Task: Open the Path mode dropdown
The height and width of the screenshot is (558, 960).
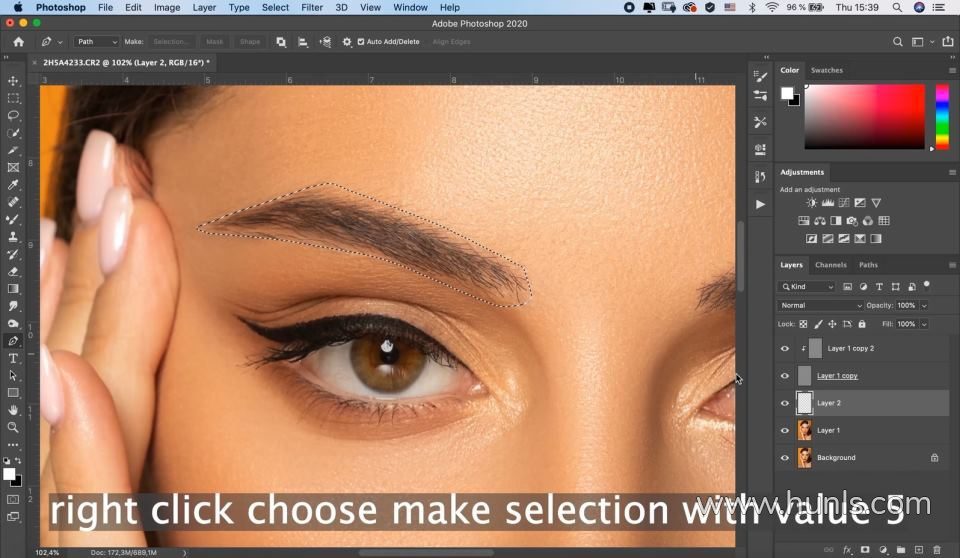Action: click(x=96, y=42)
